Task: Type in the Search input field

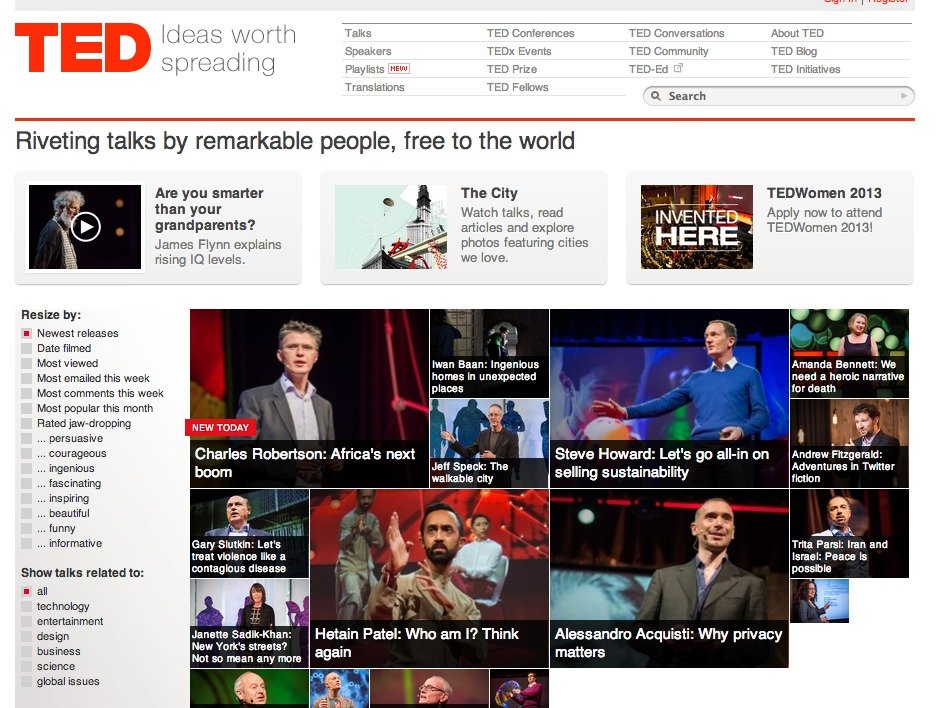Action: [x=780, y=96]
